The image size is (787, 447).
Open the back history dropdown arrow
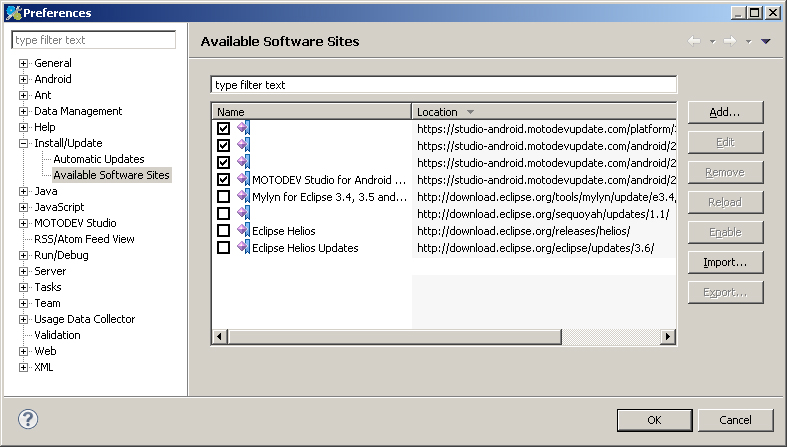(712, 42)
